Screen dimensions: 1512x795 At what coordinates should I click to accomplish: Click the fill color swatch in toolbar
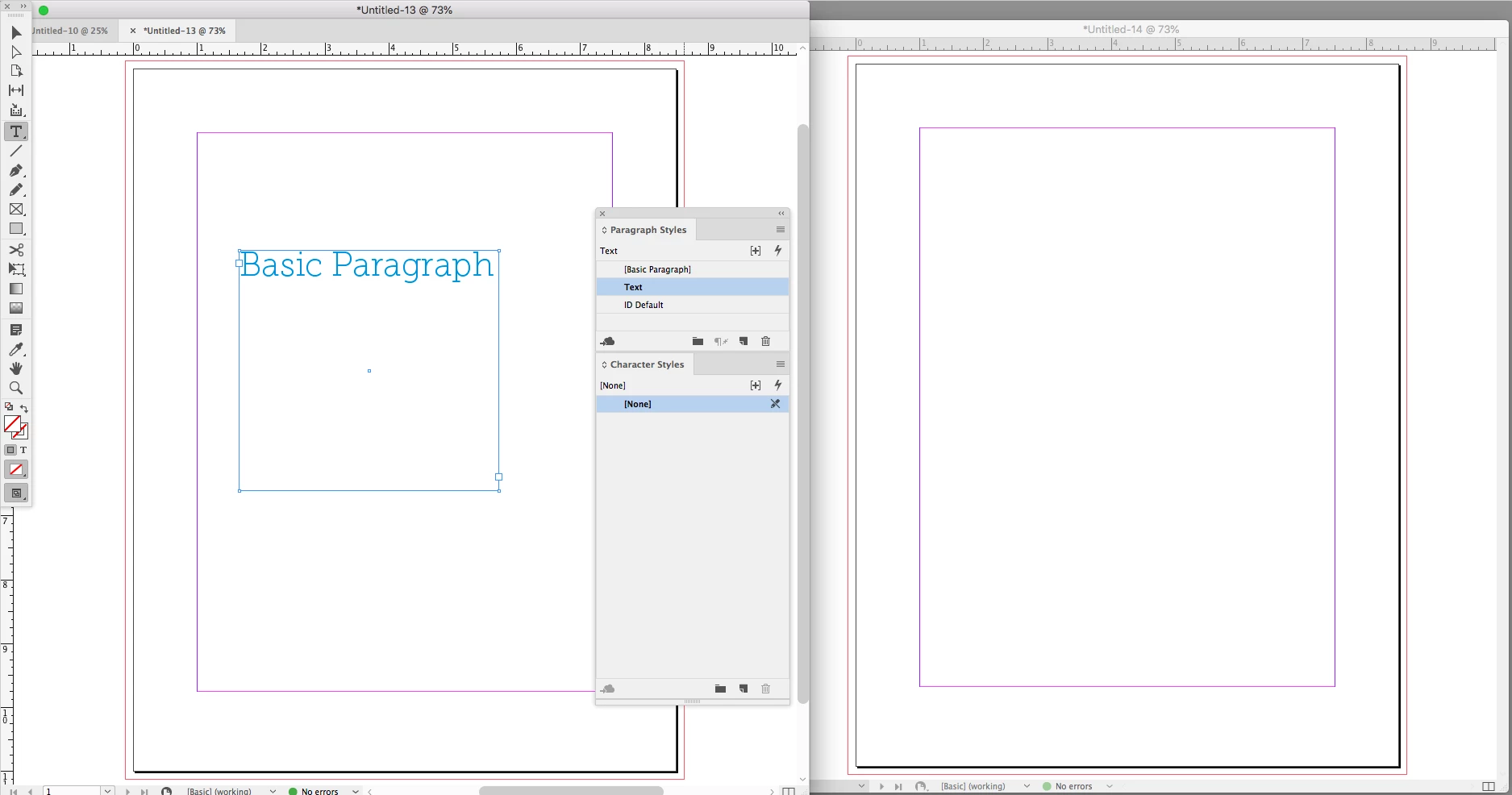12,424
